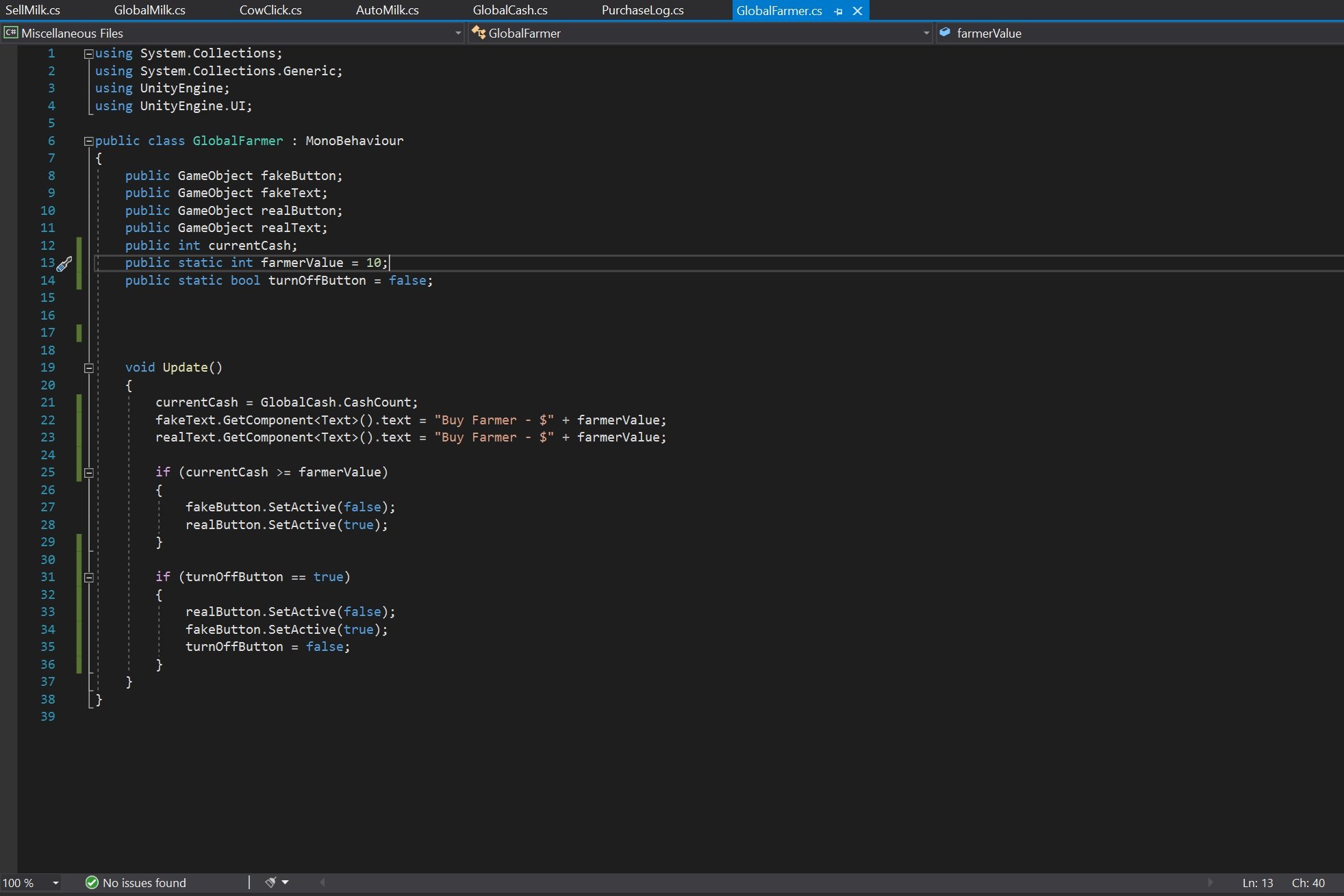Switch to the GlobalCash.cs tab
Screen dimensions: 1344x896
pyautogui.click(x=509, y=10)
